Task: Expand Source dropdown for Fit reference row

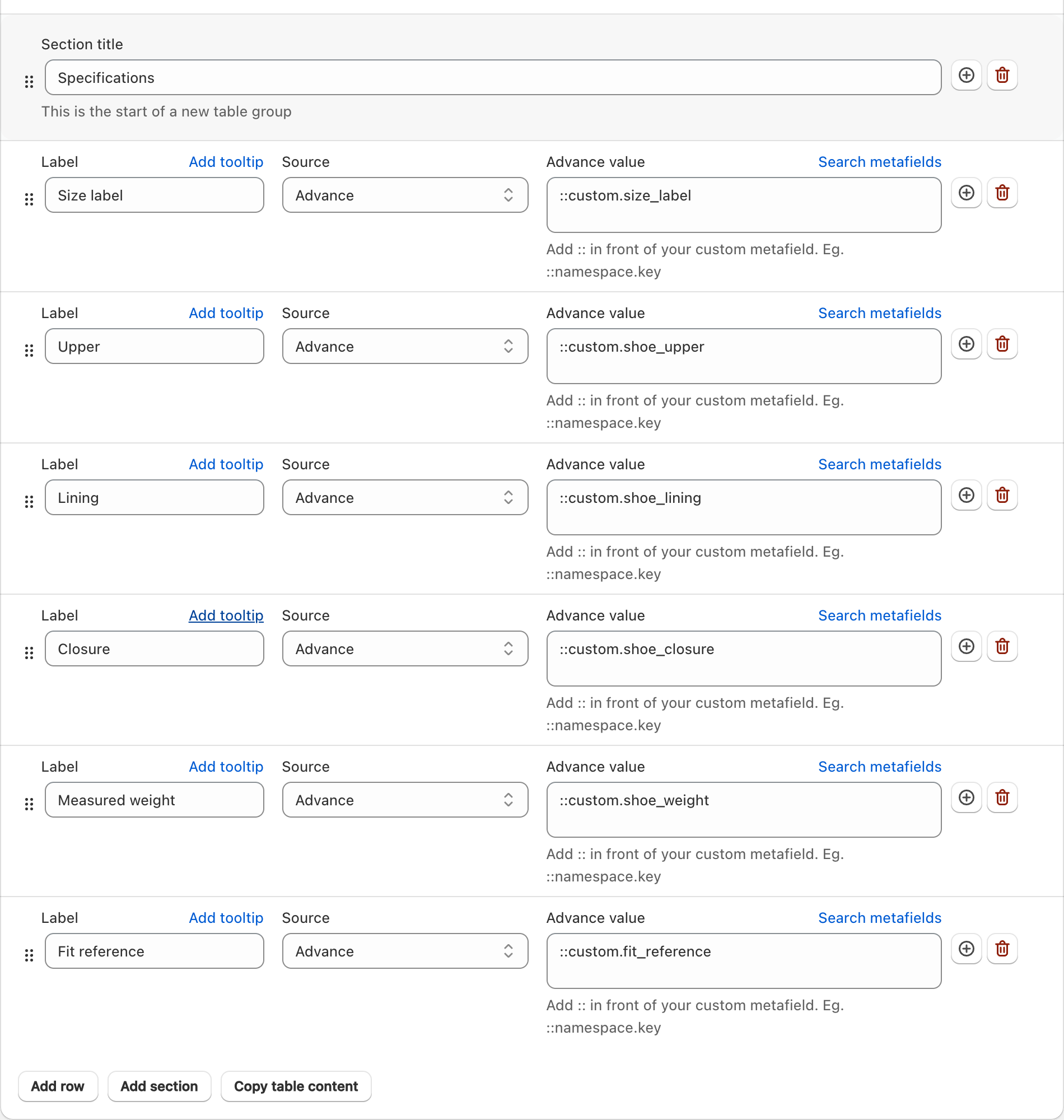Action: click(x=405, y=951)
